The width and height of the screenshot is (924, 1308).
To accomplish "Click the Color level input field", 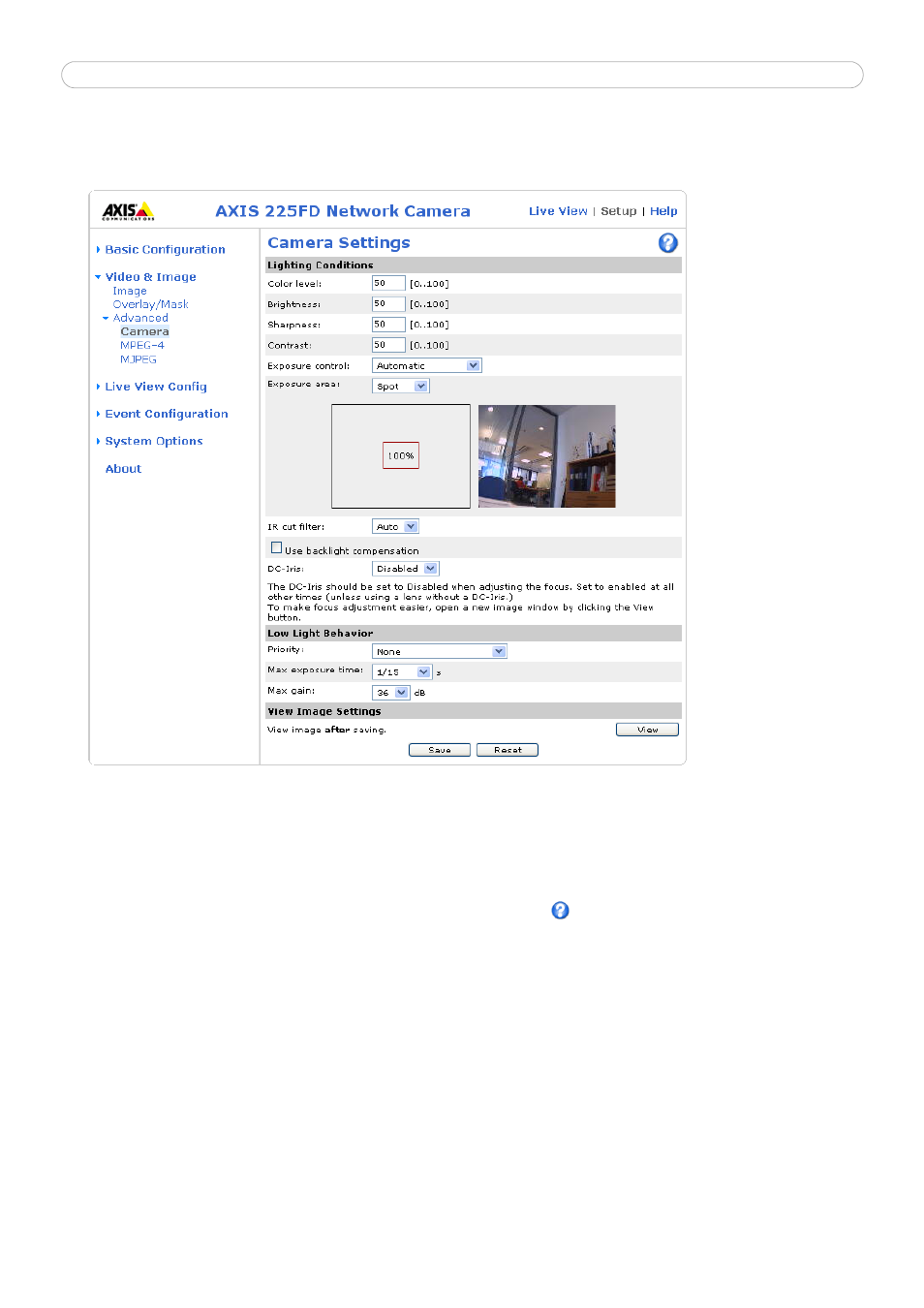I will click(388, 284).
